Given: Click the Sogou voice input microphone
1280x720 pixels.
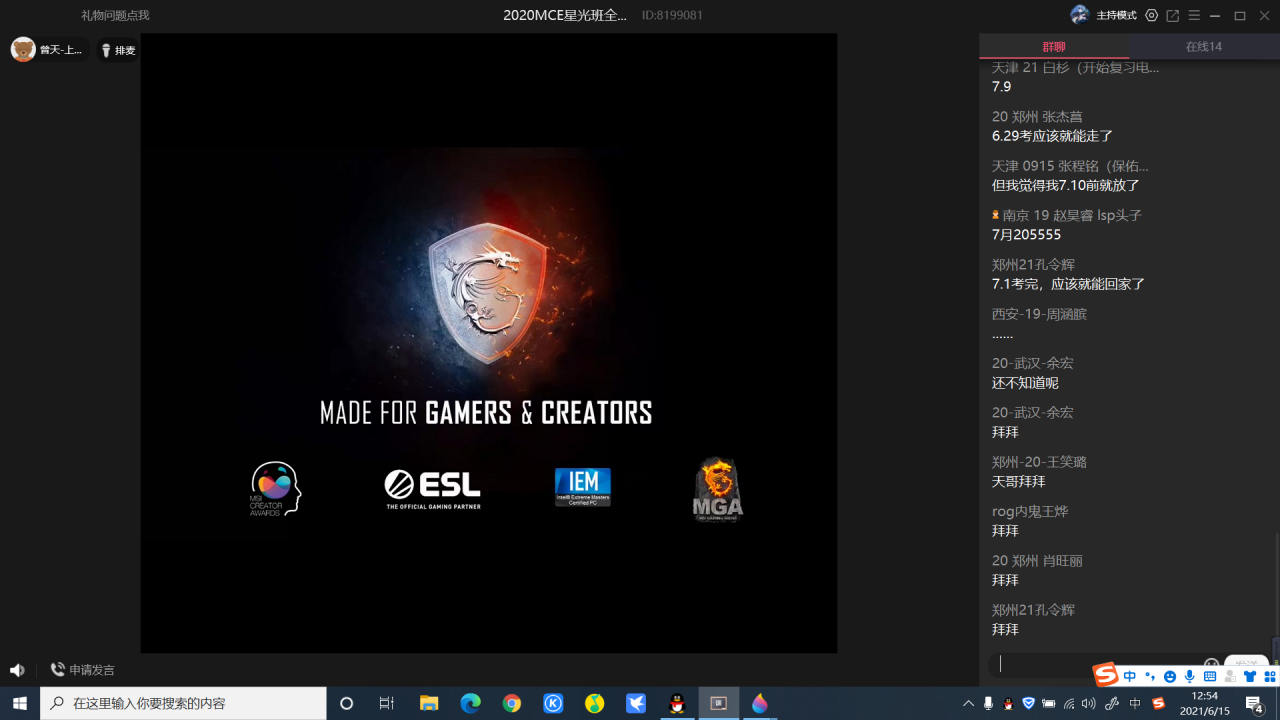Looking at the screenshot, I should coord(1190,677).
